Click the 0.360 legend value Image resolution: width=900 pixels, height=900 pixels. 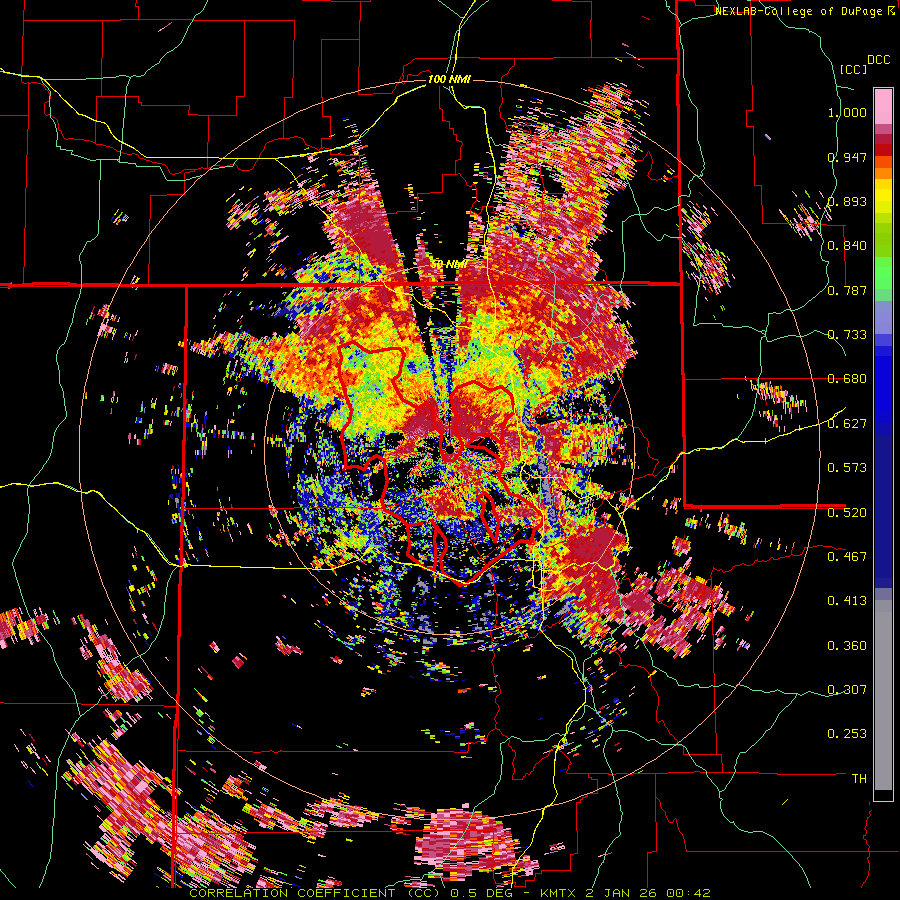(847, 646)
